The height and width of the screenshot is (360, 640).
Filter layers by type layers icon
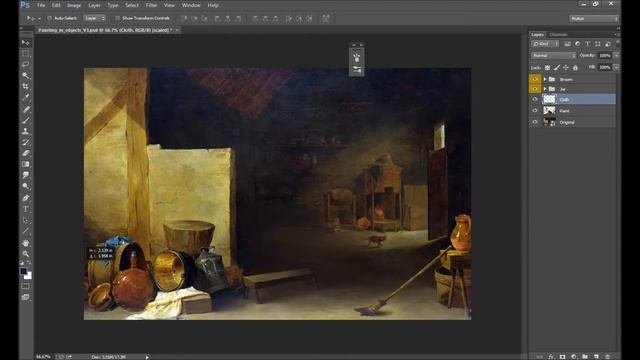coord(588,44)
